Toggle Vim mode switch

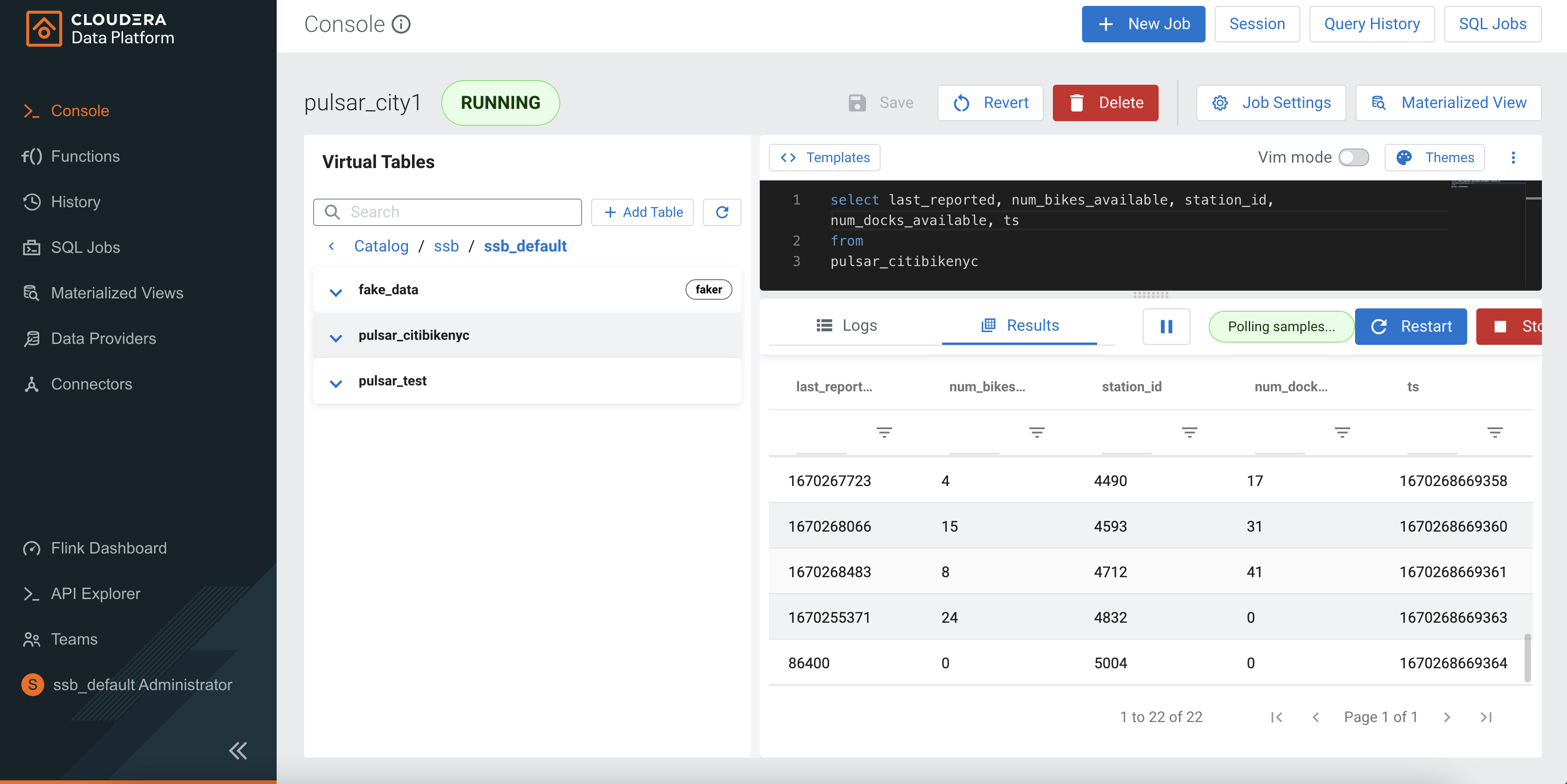pos(1354,158)
